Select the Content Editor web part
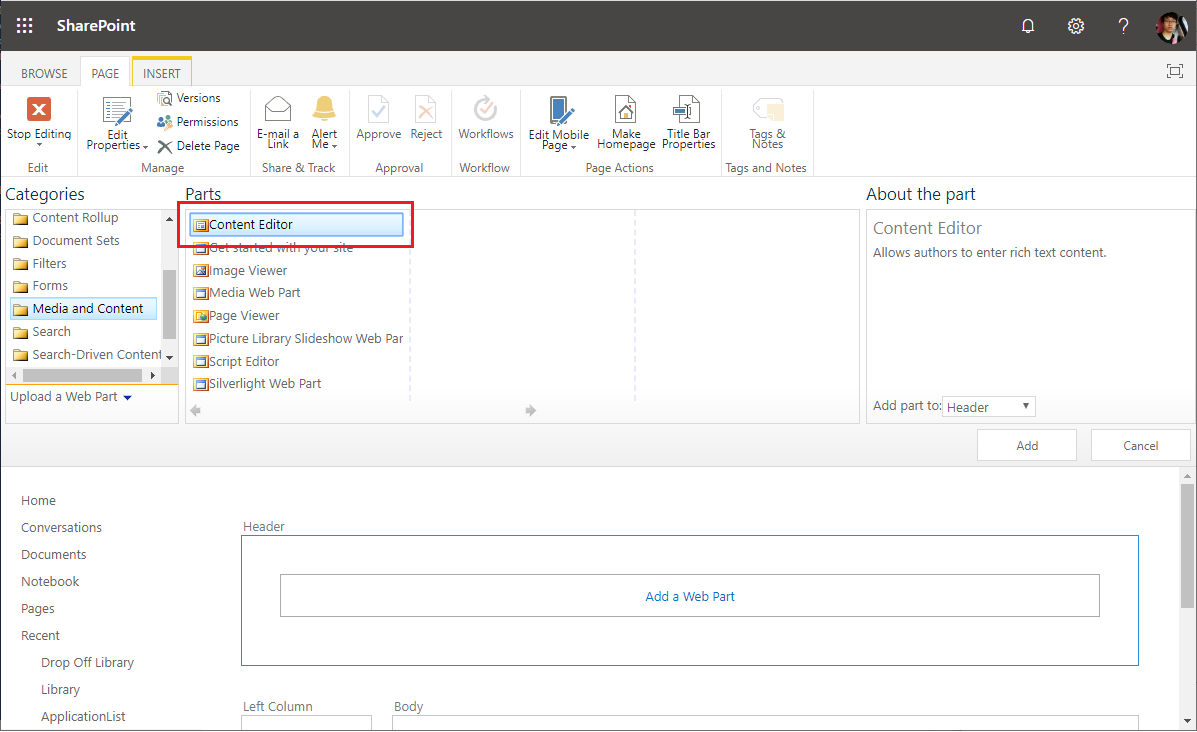 pyautogui.click(x=296, y=224)
